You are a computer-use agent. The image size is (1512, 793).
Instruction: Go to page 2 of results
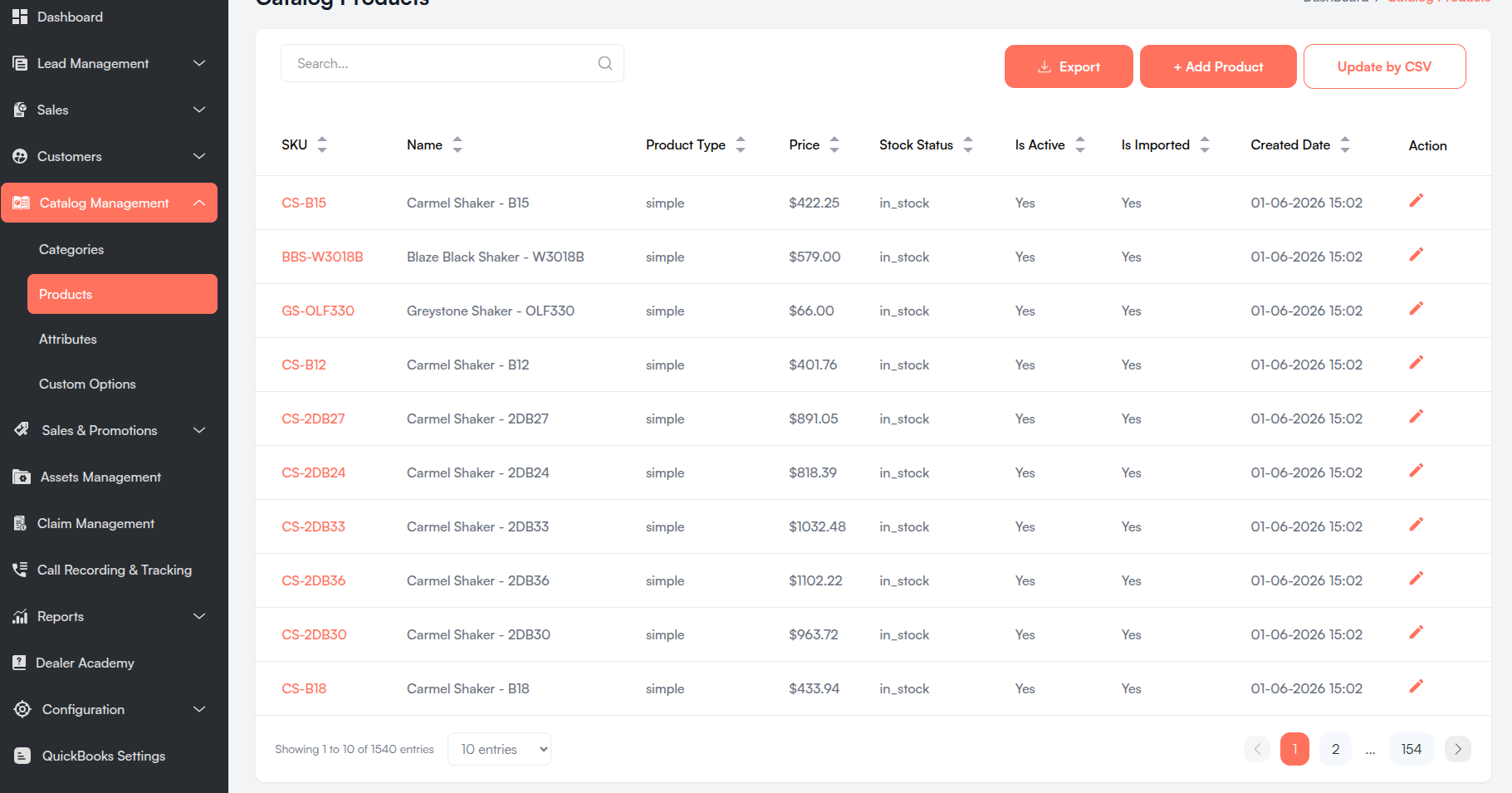[1335, 749]
